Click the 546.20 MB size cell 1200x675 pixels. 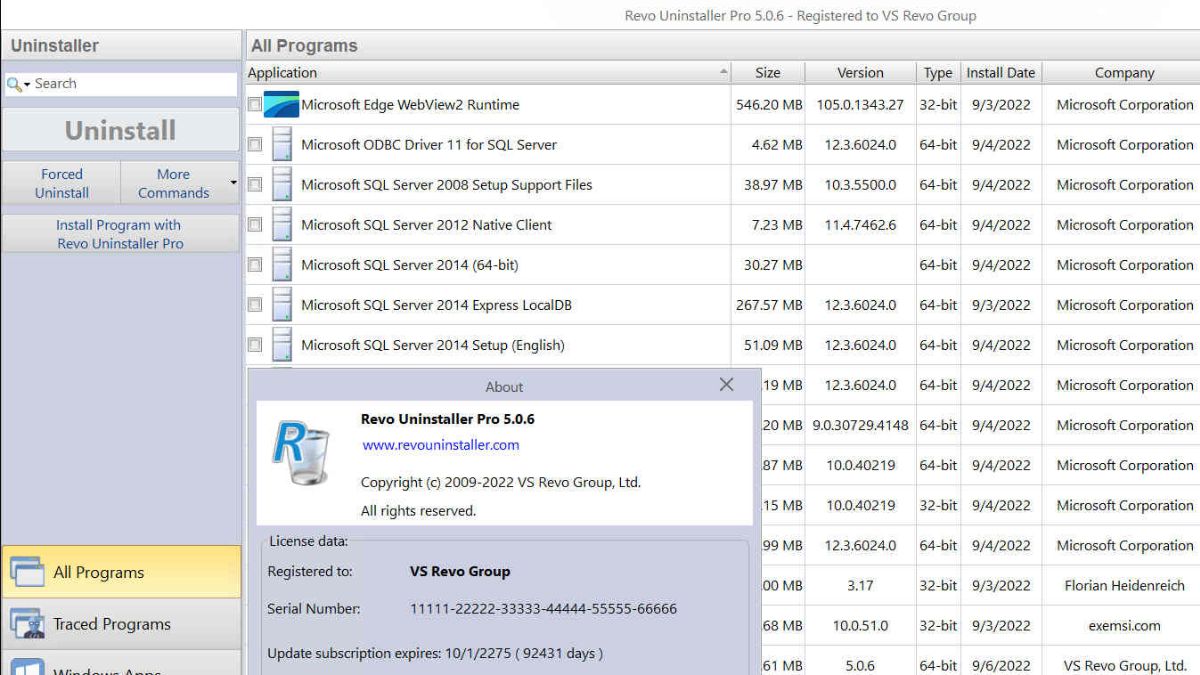[769, 104]
